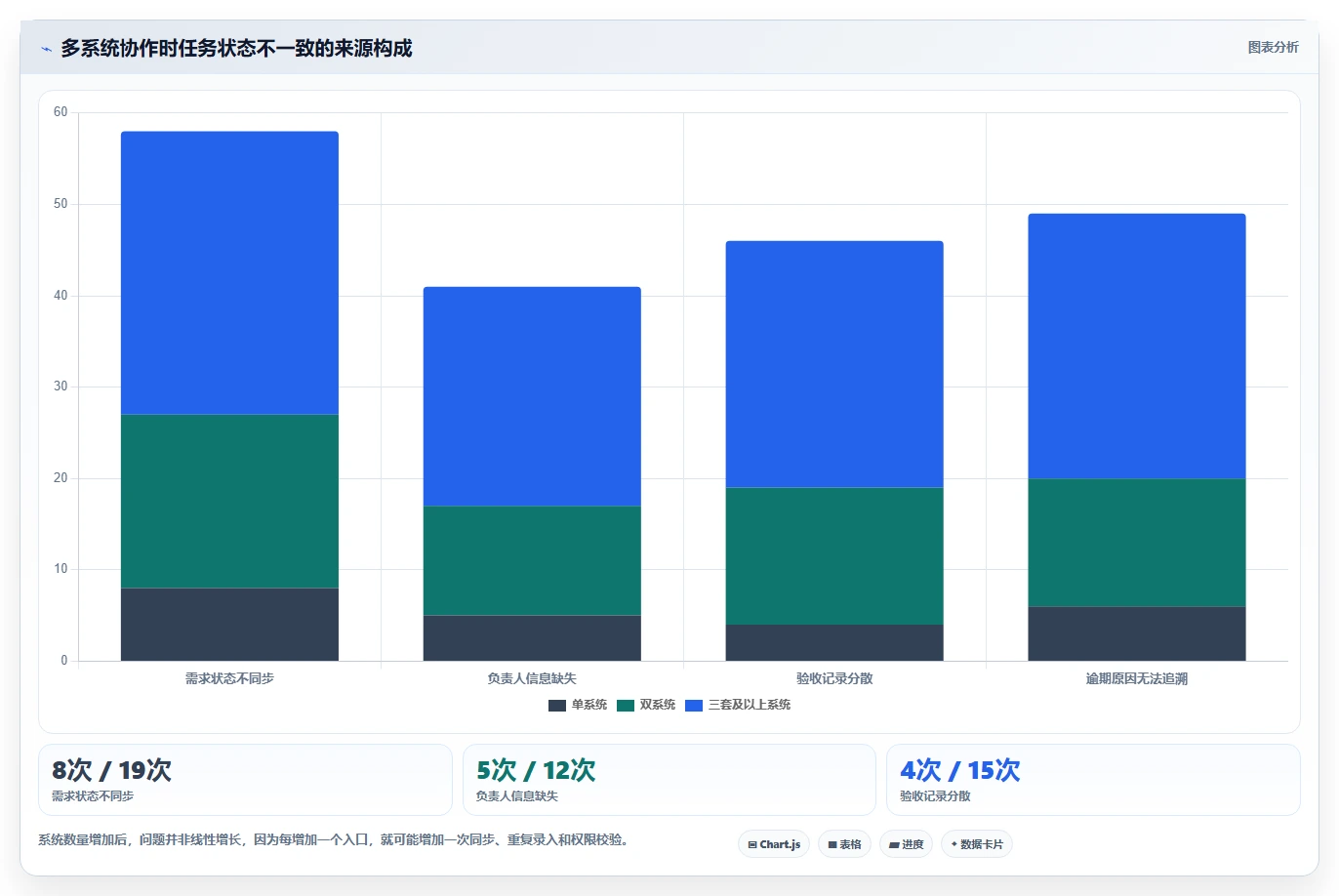Click dark segment of 负责人信息缺失 bar
Image resolution: width=1339 pixels, height=896 pixels.
[532, 638]
